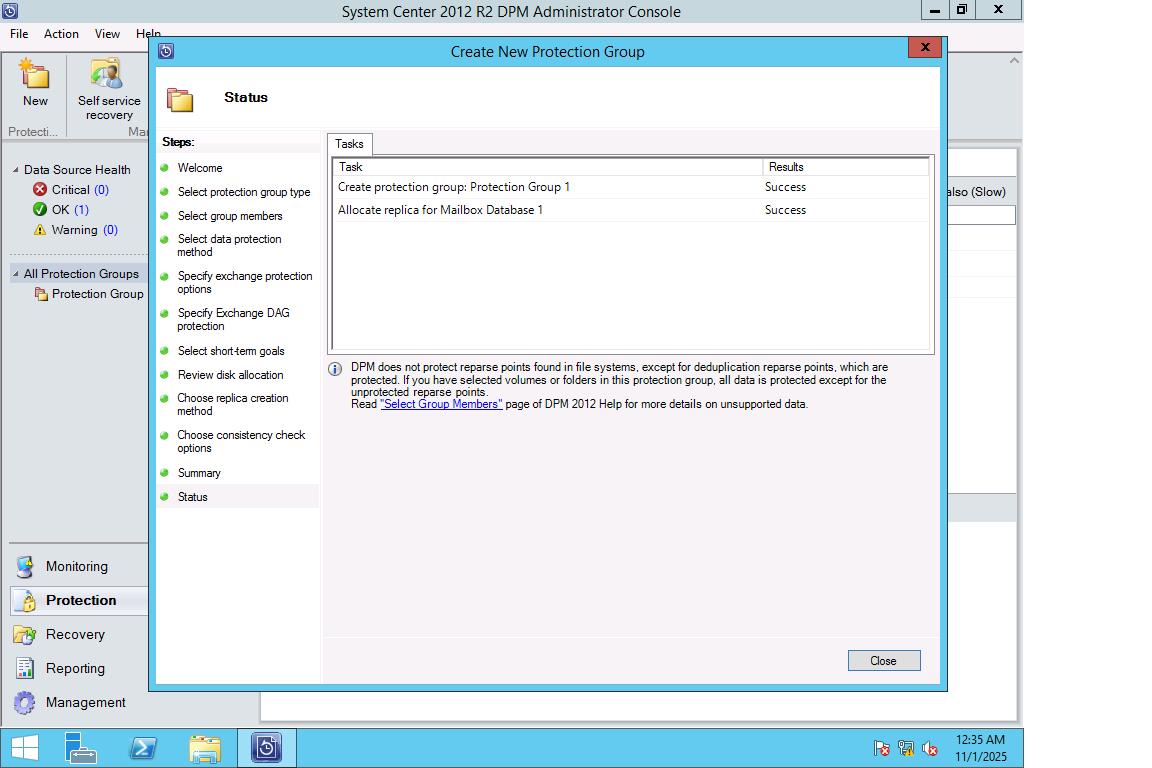Screen dimensions: 1152x768
Task: Click the Action Center flag tray icon
Action: 882,749
